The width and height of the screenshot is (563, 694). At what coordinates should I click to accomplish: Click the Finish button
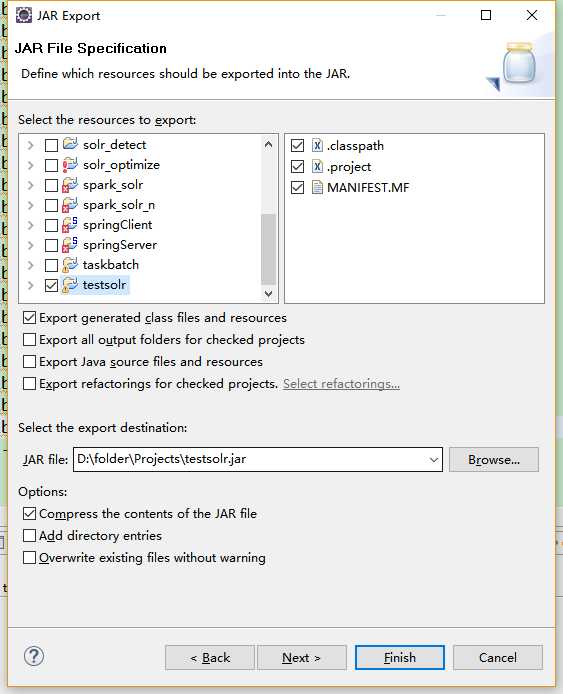(400, 658)
